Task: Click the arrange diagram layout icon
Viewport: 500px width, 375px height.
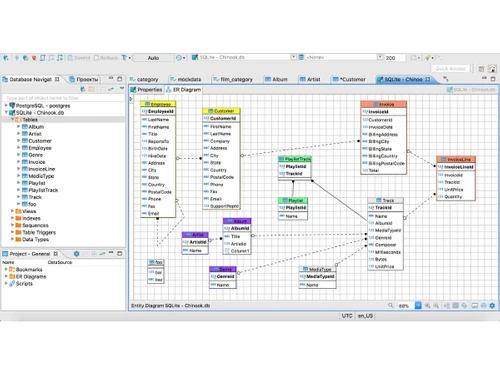Action: tap(447, 305)
